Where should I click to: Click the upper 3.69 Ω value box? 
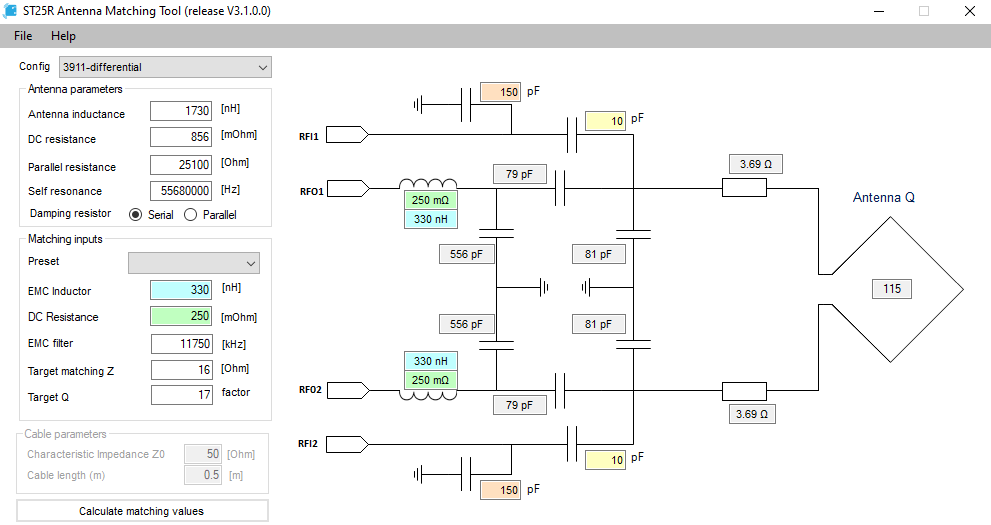pos(756,164)
